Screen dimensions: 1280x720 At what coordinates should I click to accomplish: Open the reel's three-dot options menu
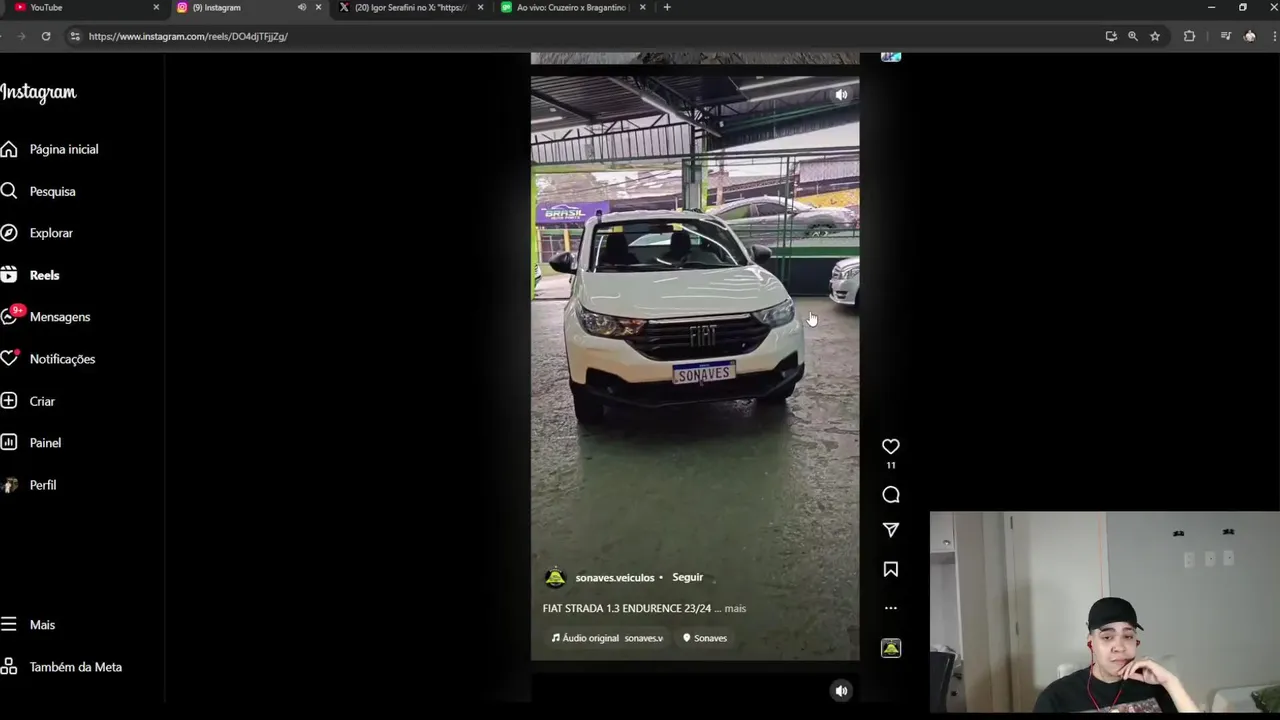890,608
